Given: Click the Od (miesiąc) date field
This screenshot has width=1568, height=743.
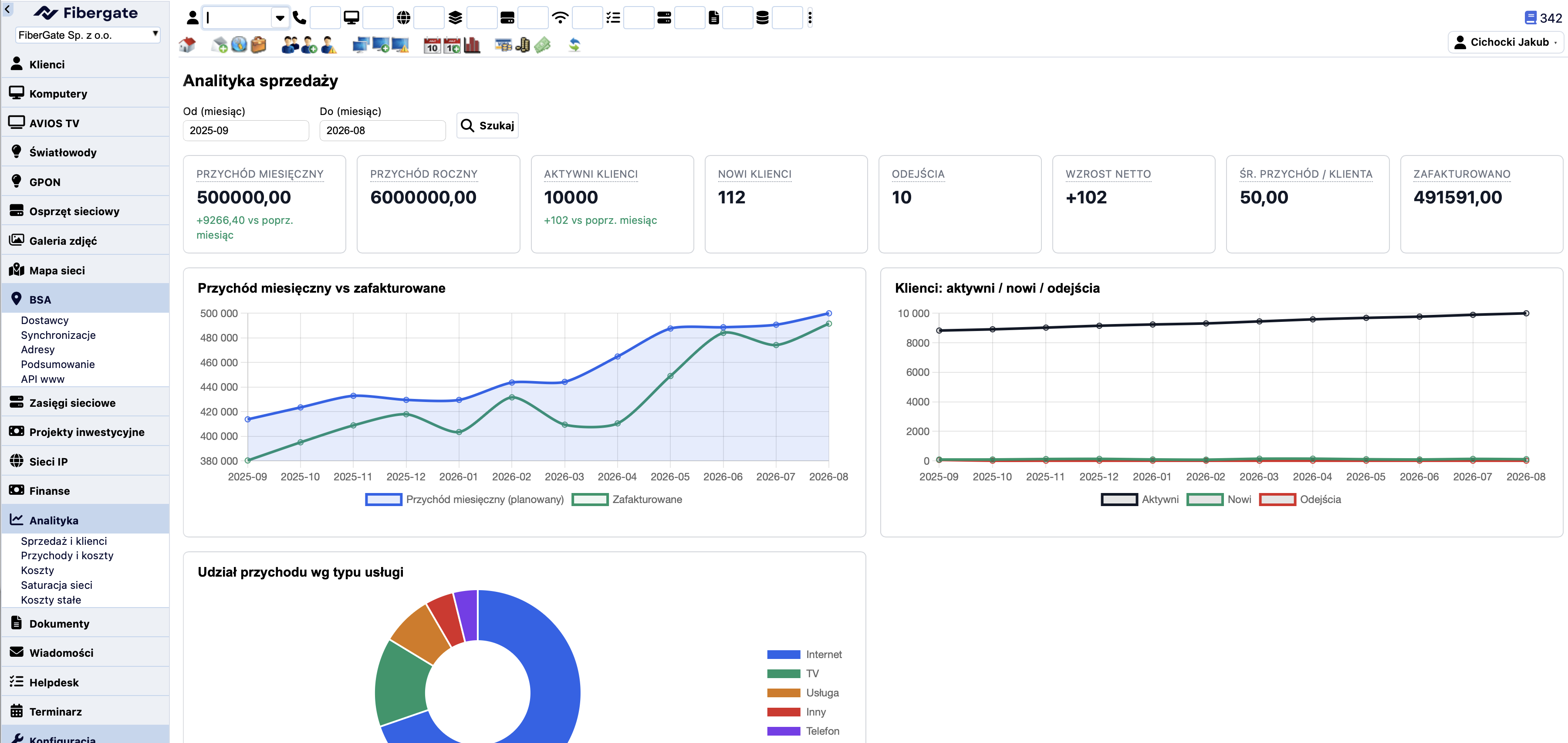Looking at the screenshot, I should point(246,130).
